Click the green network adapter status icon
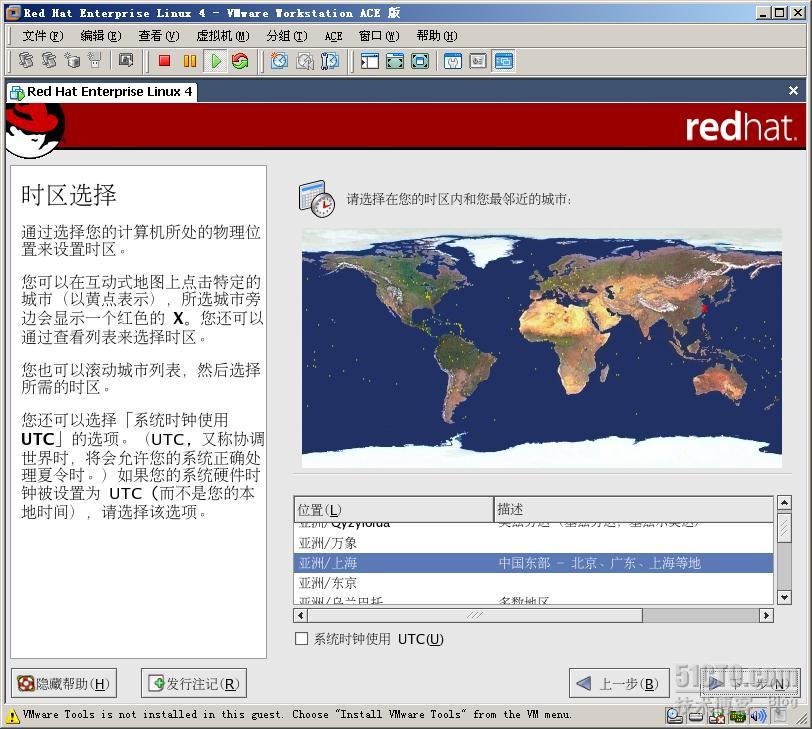Image resolution: width=812 pixels, height=729 pixels. click(x=737, y=716)
